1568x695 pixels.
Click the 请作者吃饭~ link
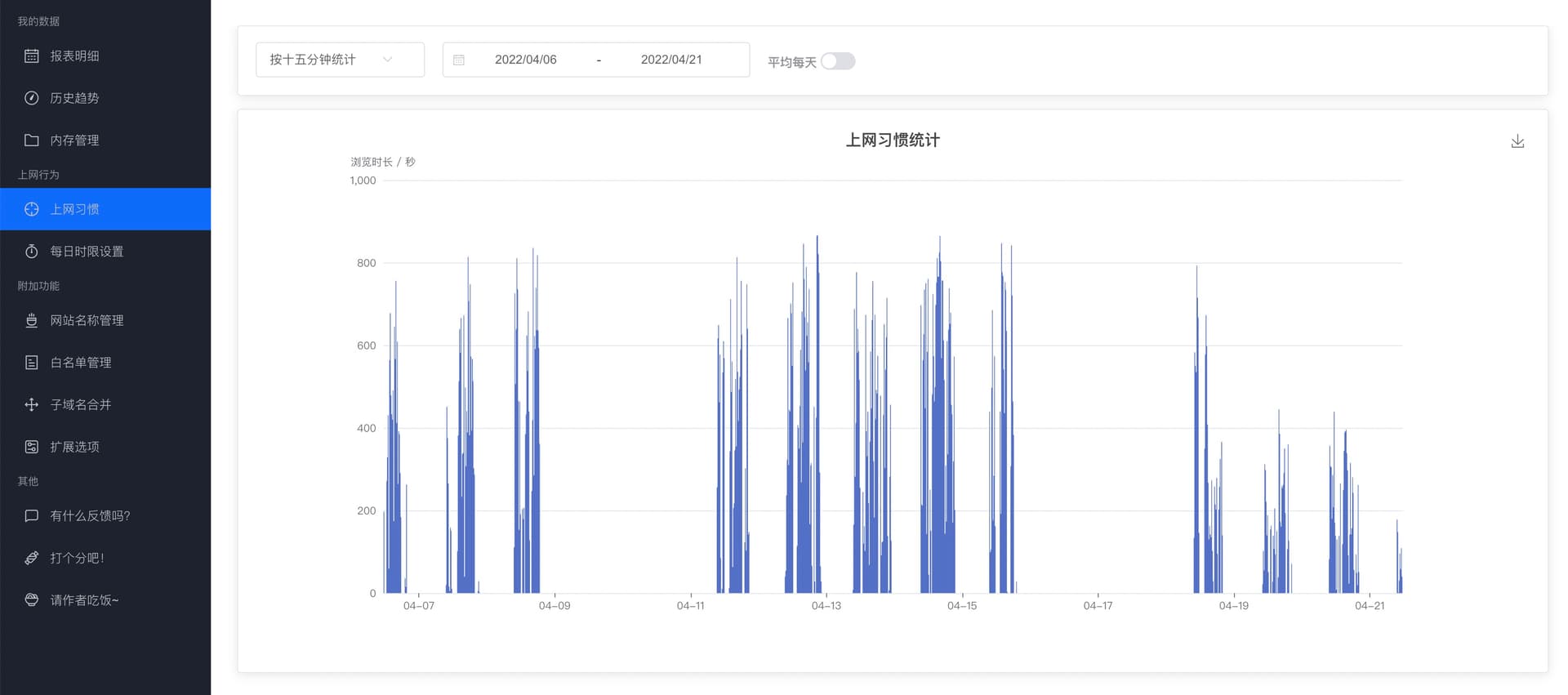click(x=84, y=600)
